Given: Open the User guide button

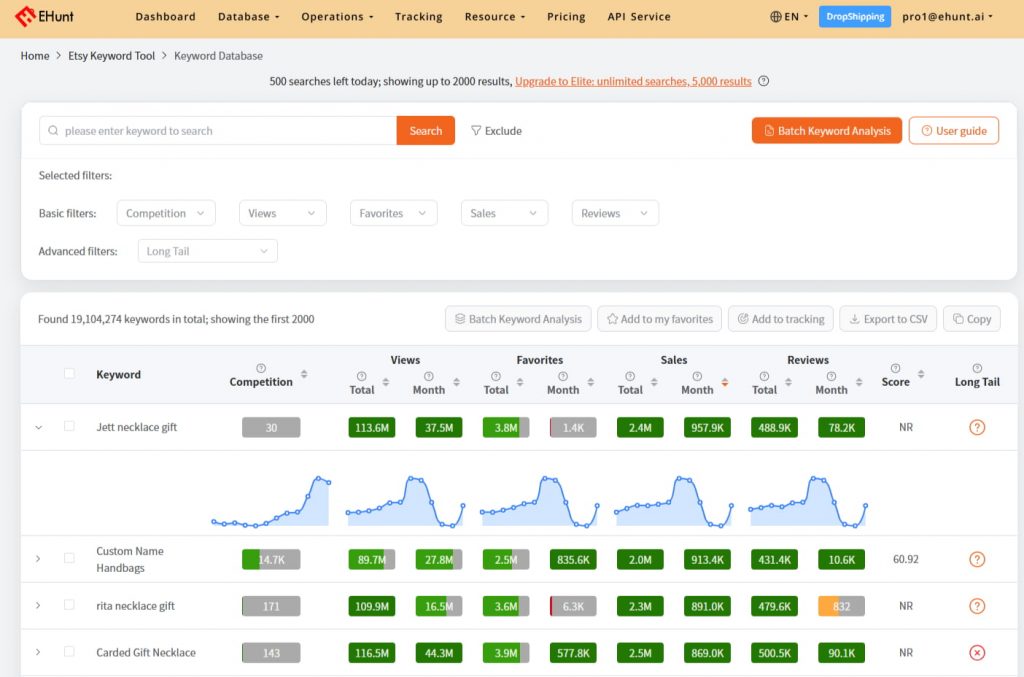Looking at the screenshot, I should 953,131.
